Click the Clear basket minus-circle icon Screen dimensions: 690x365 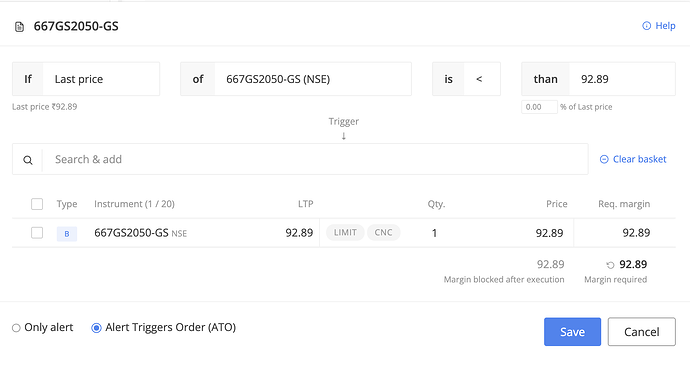[604, 159]
